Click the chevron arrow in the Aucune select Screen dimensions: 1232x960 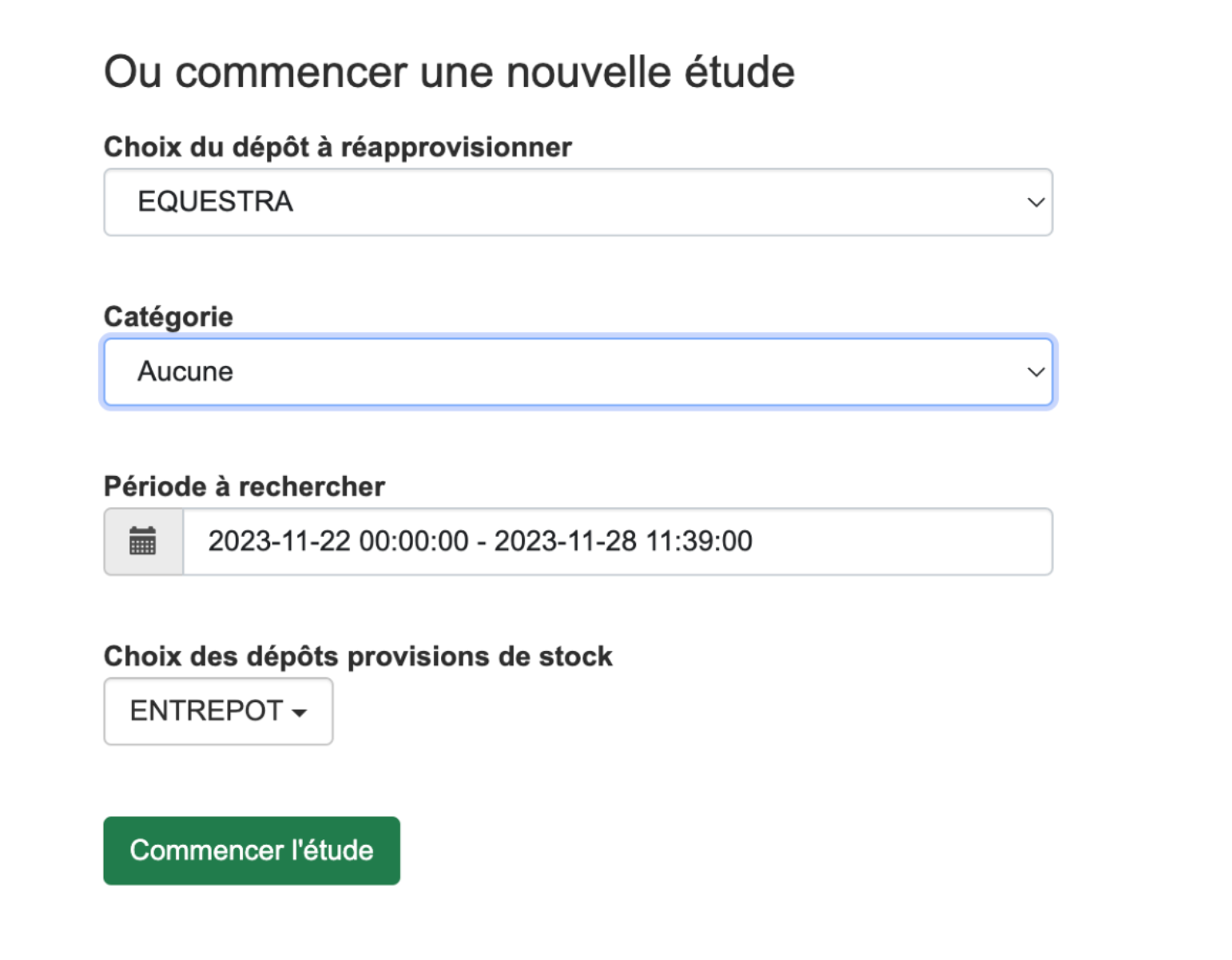[x=1035, y=372]
